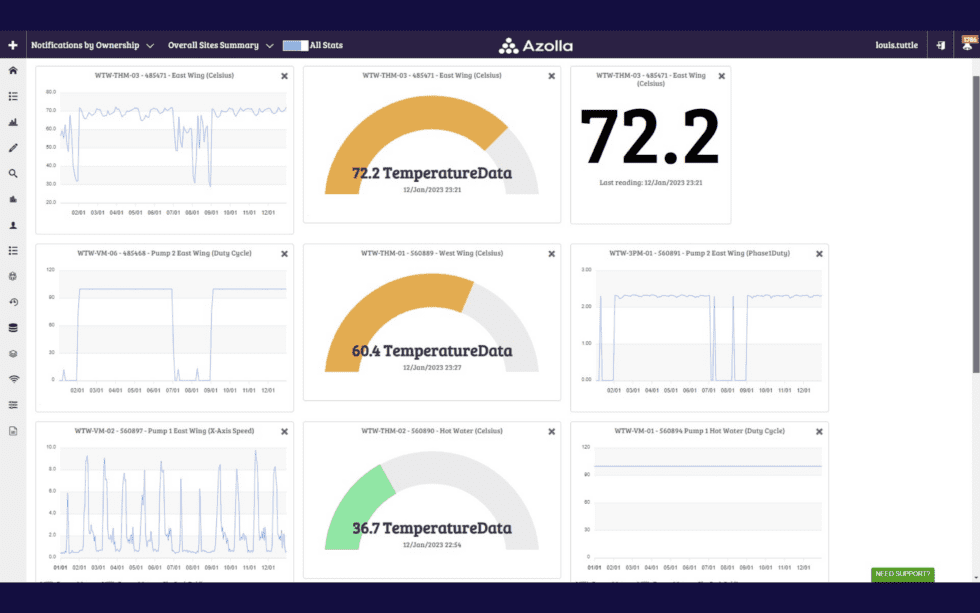980x613 pixels.
Task: Switch off the blue stats slider toggle
Action: point(295,45)
